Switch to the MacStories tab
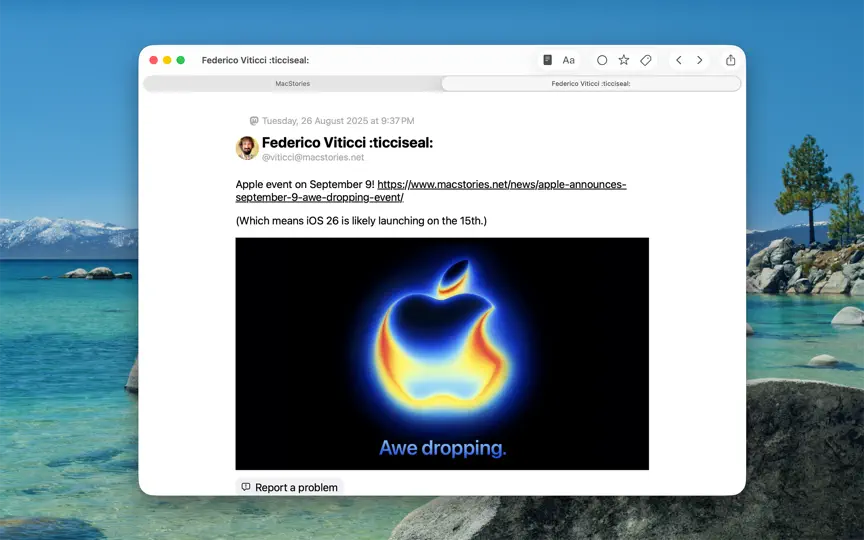Viewport: 864px width, 540px height. (293, 84)
